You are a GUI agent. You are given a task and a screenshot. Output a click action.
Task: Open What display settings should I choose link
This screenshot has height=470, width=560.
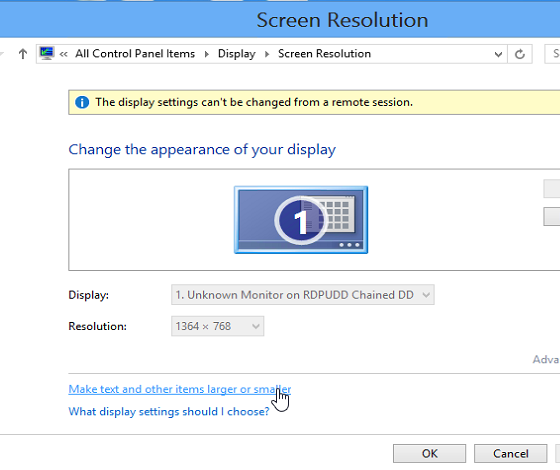[x=169, y=411]
